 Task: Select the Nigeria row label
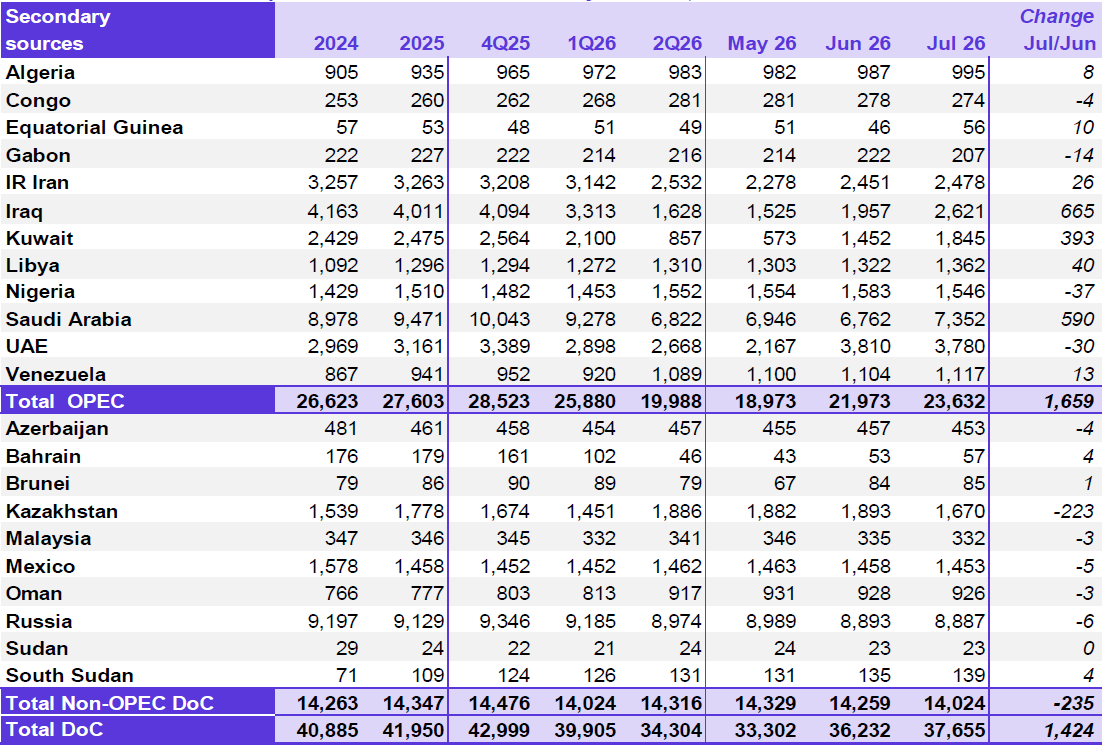tap(40, 291)
